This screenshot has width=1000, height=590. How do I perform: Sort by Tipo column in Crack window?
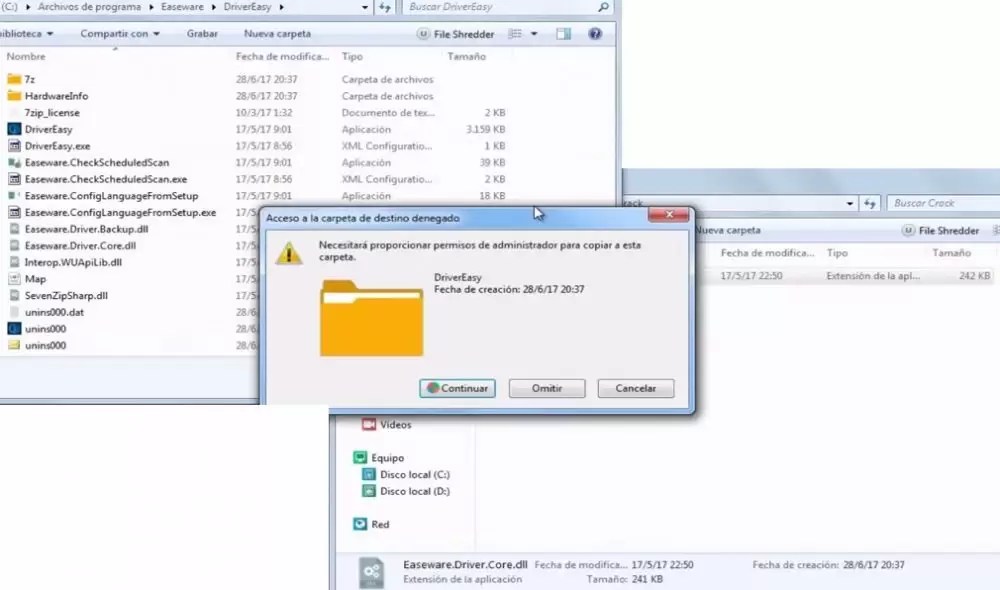click(837, 253)
